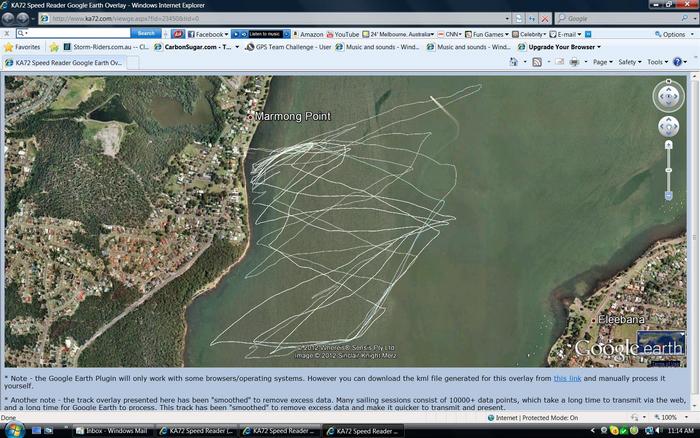This screenshot has width=700, height=438.
Task: Click the Marmong Point placemark
Action: pyautogui.click(x=250, y=117)
